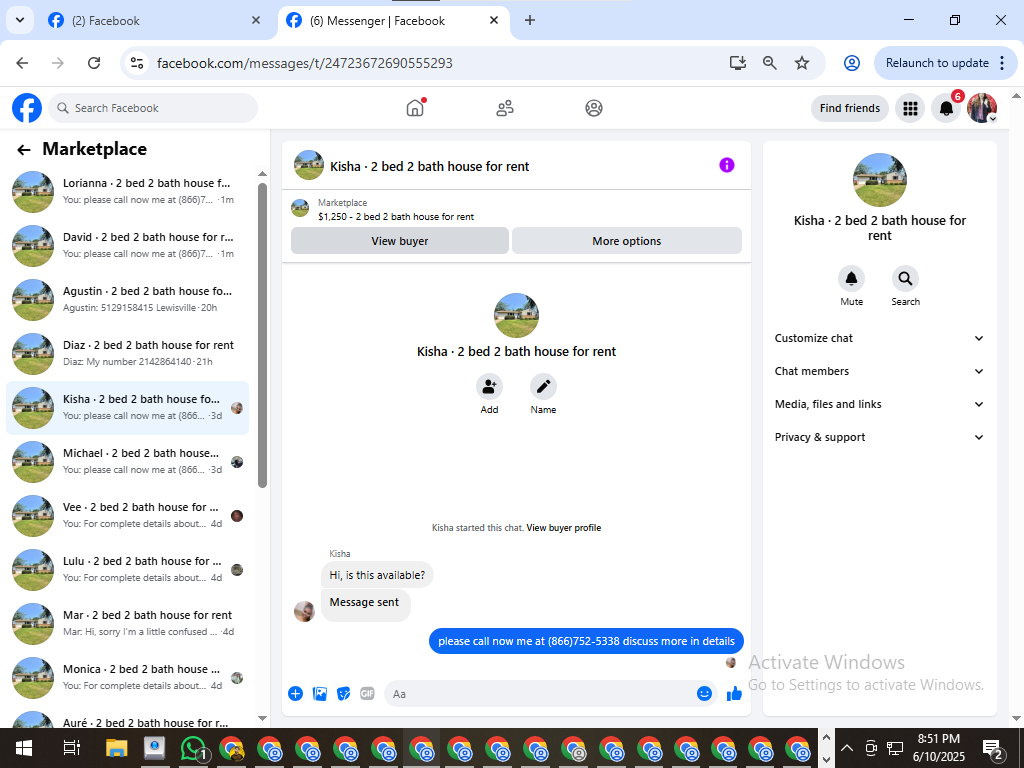Open more actions plus icon in composer
This screenshot has height=768, width=1024.
[295, 694]
